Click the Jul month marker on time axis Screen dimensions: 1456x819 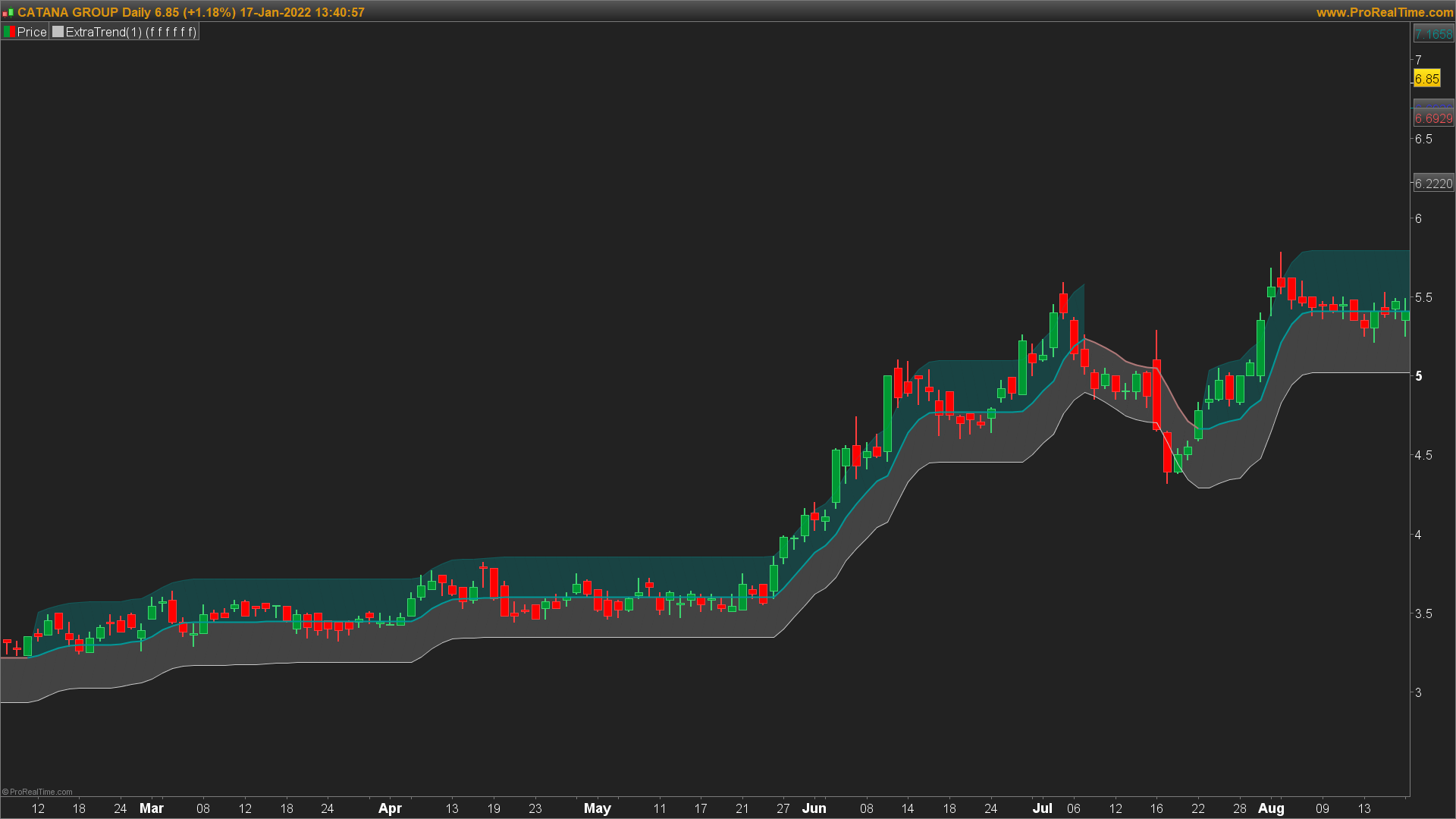pyautogui.click(x=1042, y=808)
